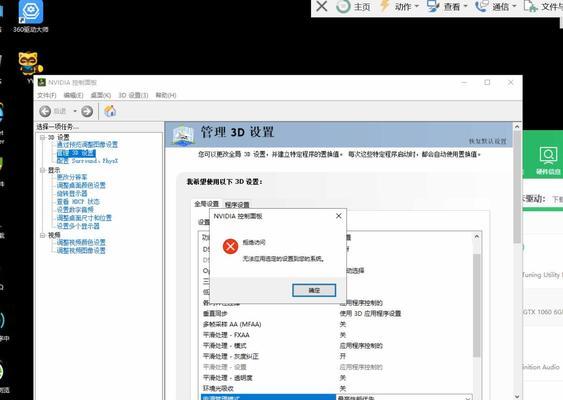Confirm the error dialog with 确定
563x400 pixels.
(x=314, y=290)
